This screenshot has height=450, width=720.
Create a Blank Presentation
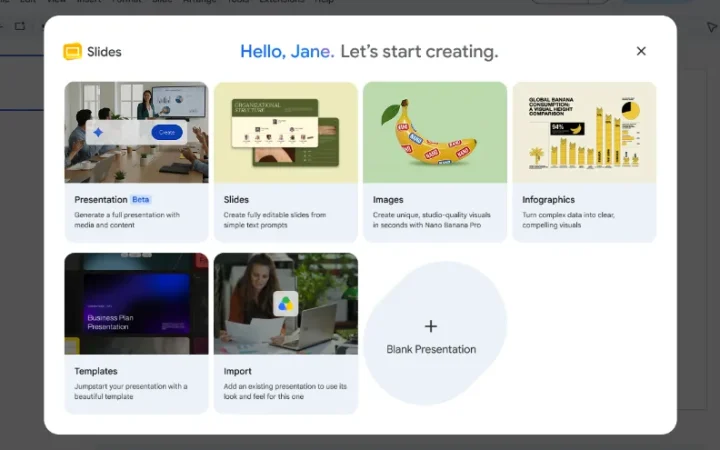tap(435, 333)
